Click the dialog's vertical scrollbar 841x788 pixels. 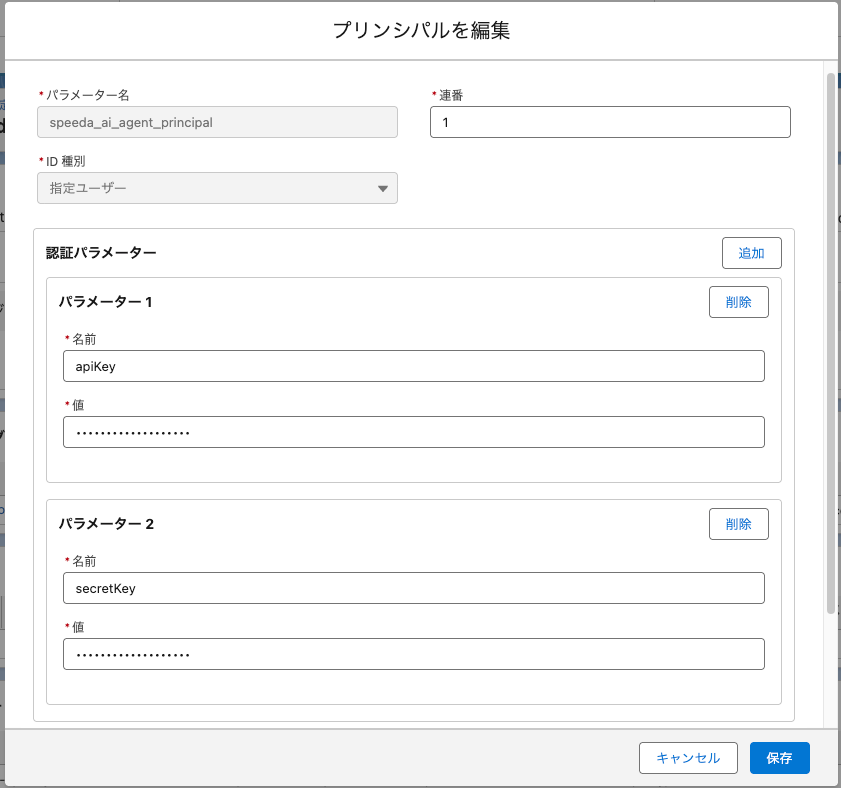pyautogui.click(x=830, y=340)
